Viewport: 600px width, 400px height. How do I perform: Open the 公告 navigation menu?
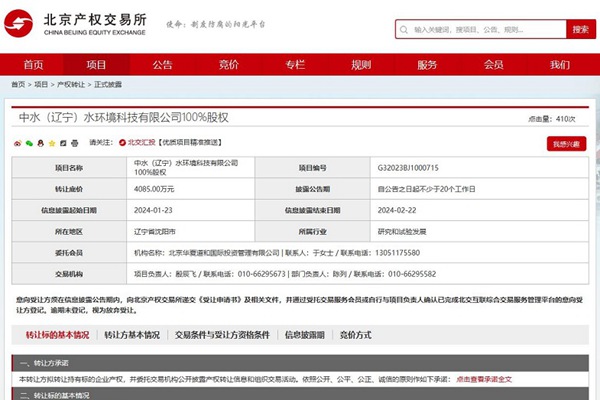(x=163, y=64)
